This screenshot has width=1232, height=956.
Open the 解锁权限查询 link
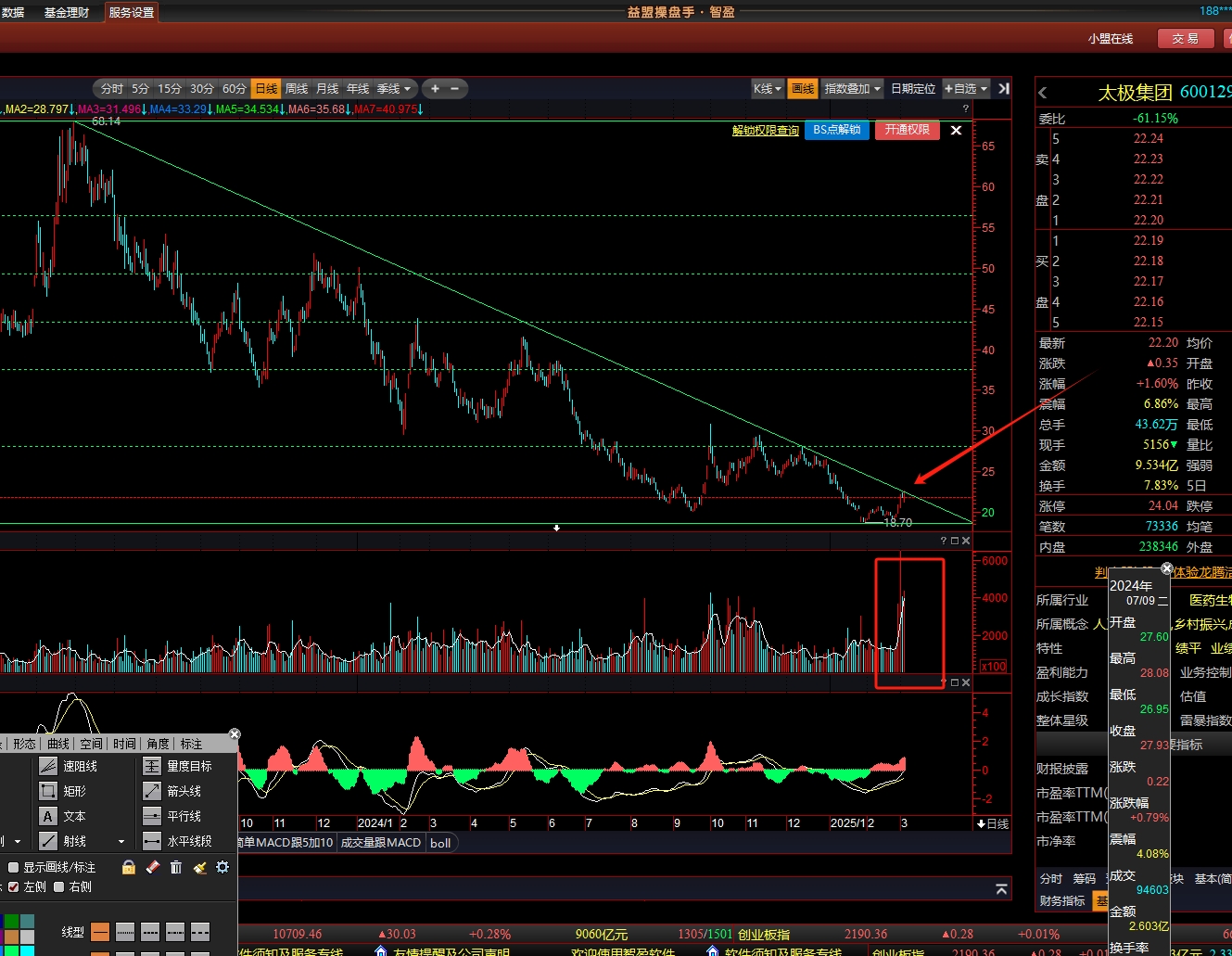click(x=766, y=131)
